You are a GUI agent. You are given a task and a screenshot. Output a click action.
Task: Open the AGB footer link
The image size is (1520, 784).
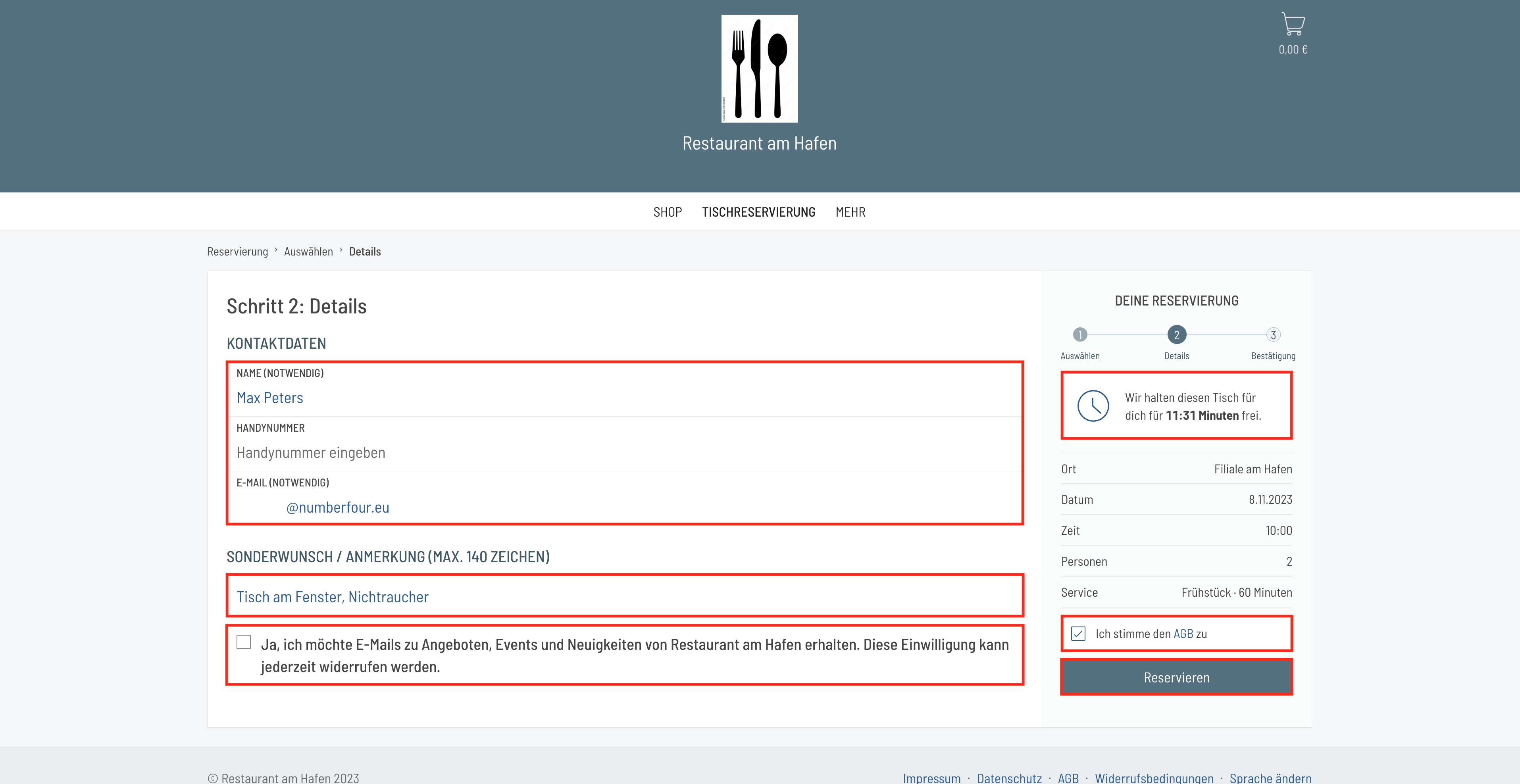[x=1068, y=778]
